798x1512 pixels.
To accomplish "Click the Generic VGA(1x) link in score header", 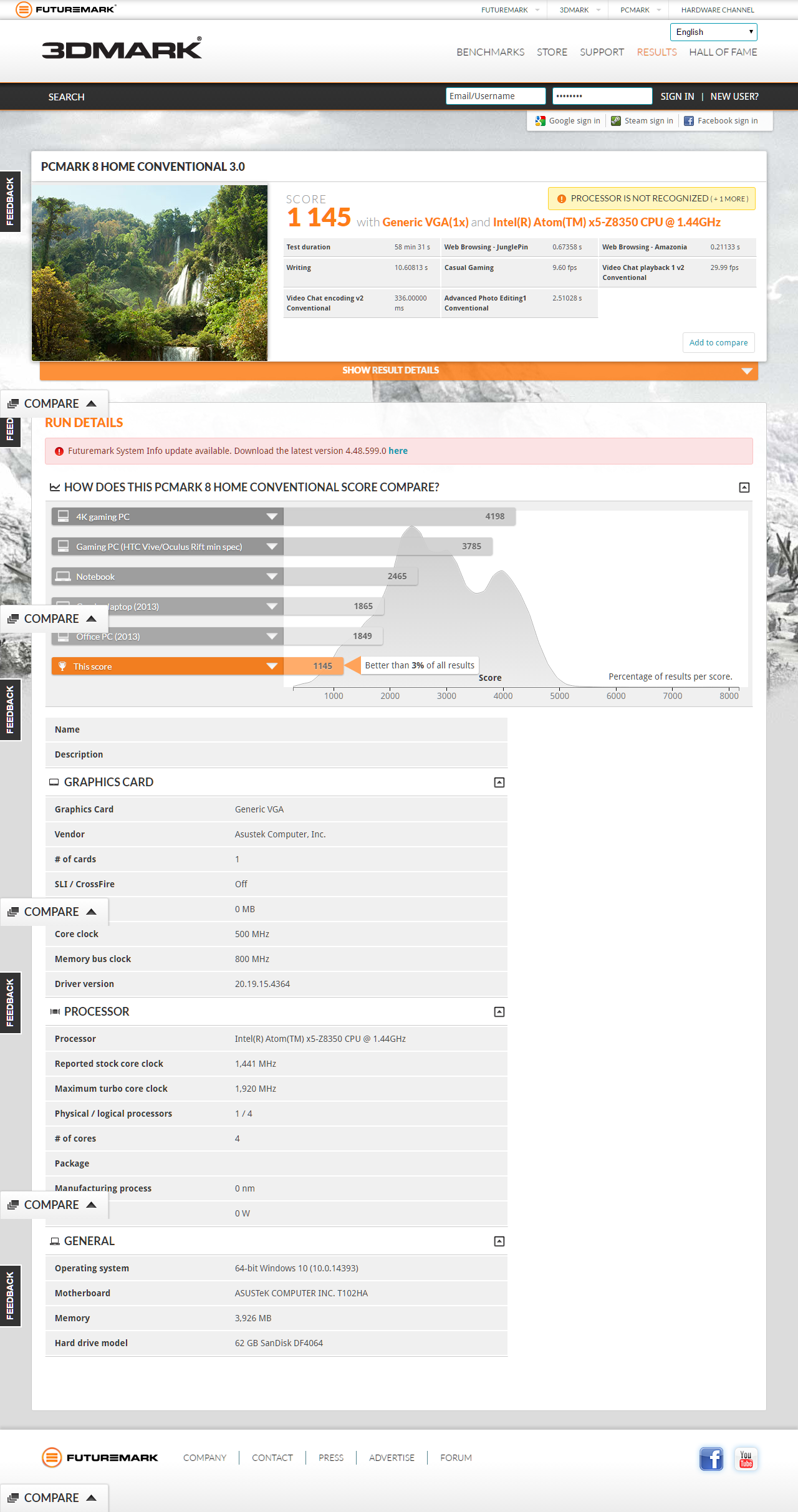I will click(x=425, y=223).
